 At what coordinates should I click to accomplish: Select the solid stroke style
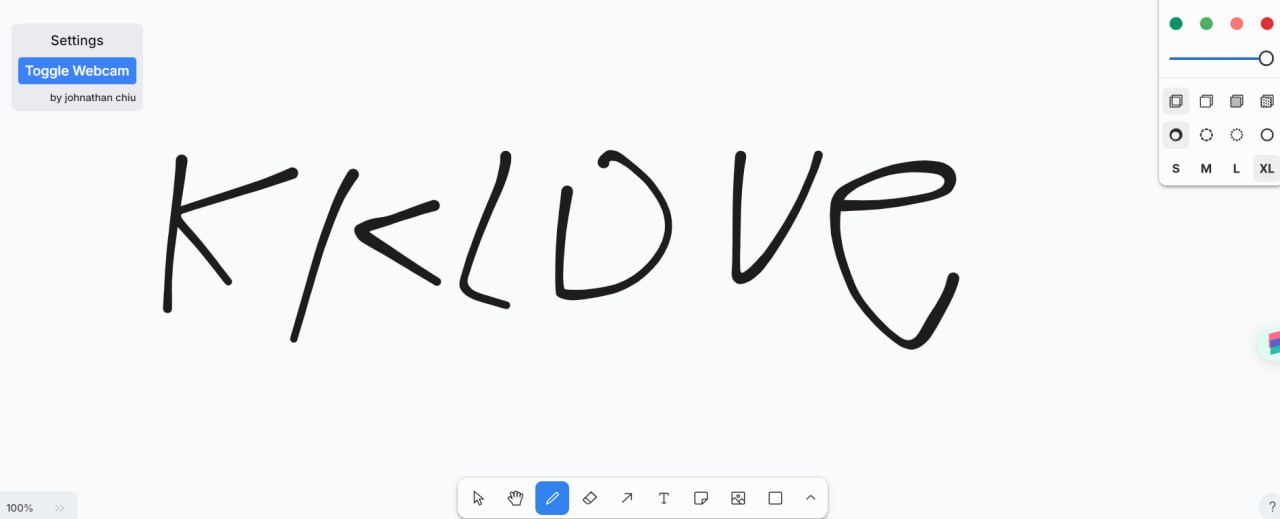[x=1267, y=135]
